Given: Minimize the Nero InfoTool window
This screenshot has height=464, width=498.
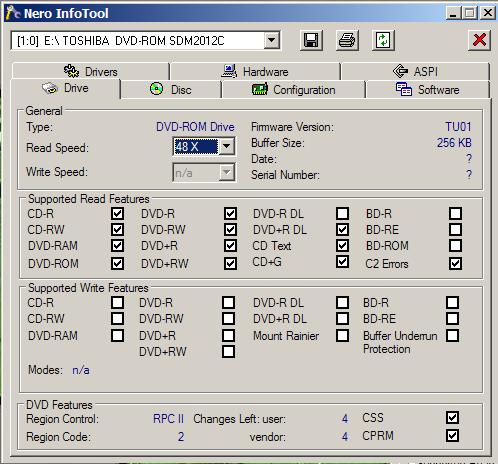Looking at the screenshot, I should point(453,13).
